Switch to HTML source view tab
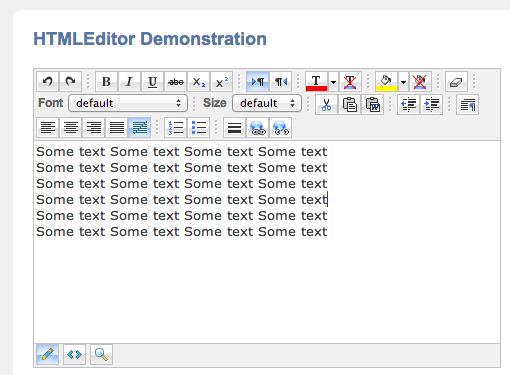The height and width of the screenshot is (375, 510). point(74,354)
